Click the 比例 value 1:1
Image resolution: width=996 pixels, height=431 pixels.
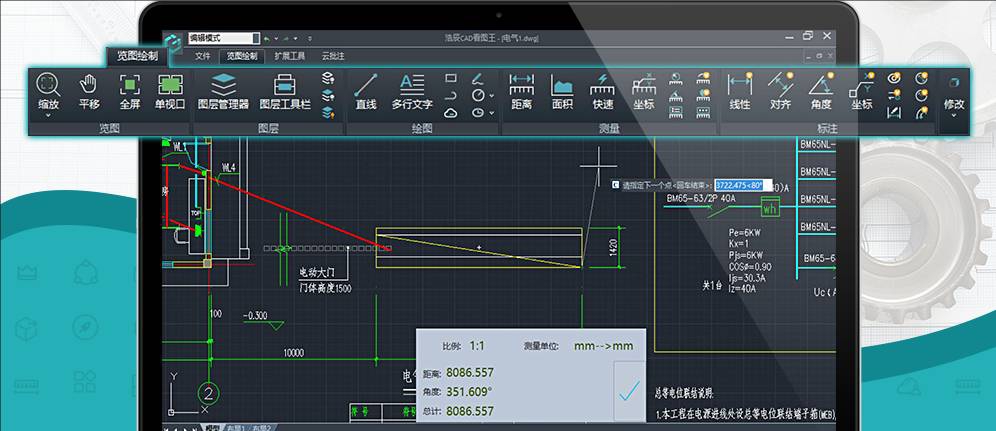pyautogui.click(x=477, y=346)
